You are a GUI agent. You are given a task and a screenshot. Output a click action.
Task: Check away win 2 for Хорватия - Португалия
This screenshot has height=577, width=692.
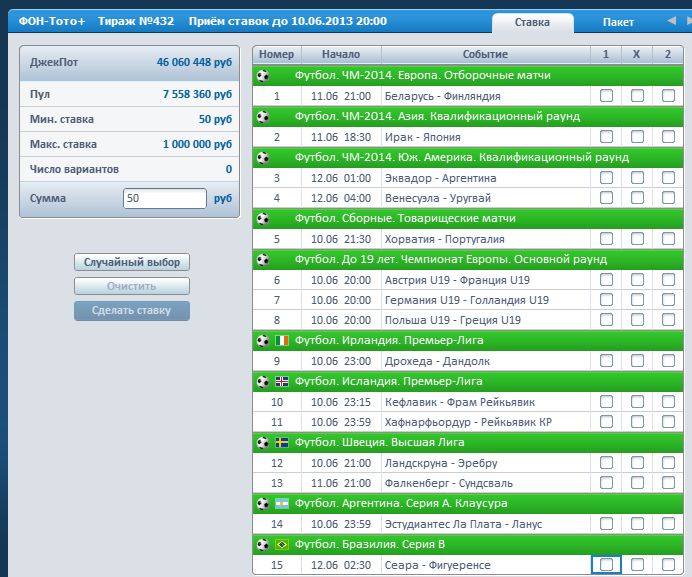click(x=668, y=238)
